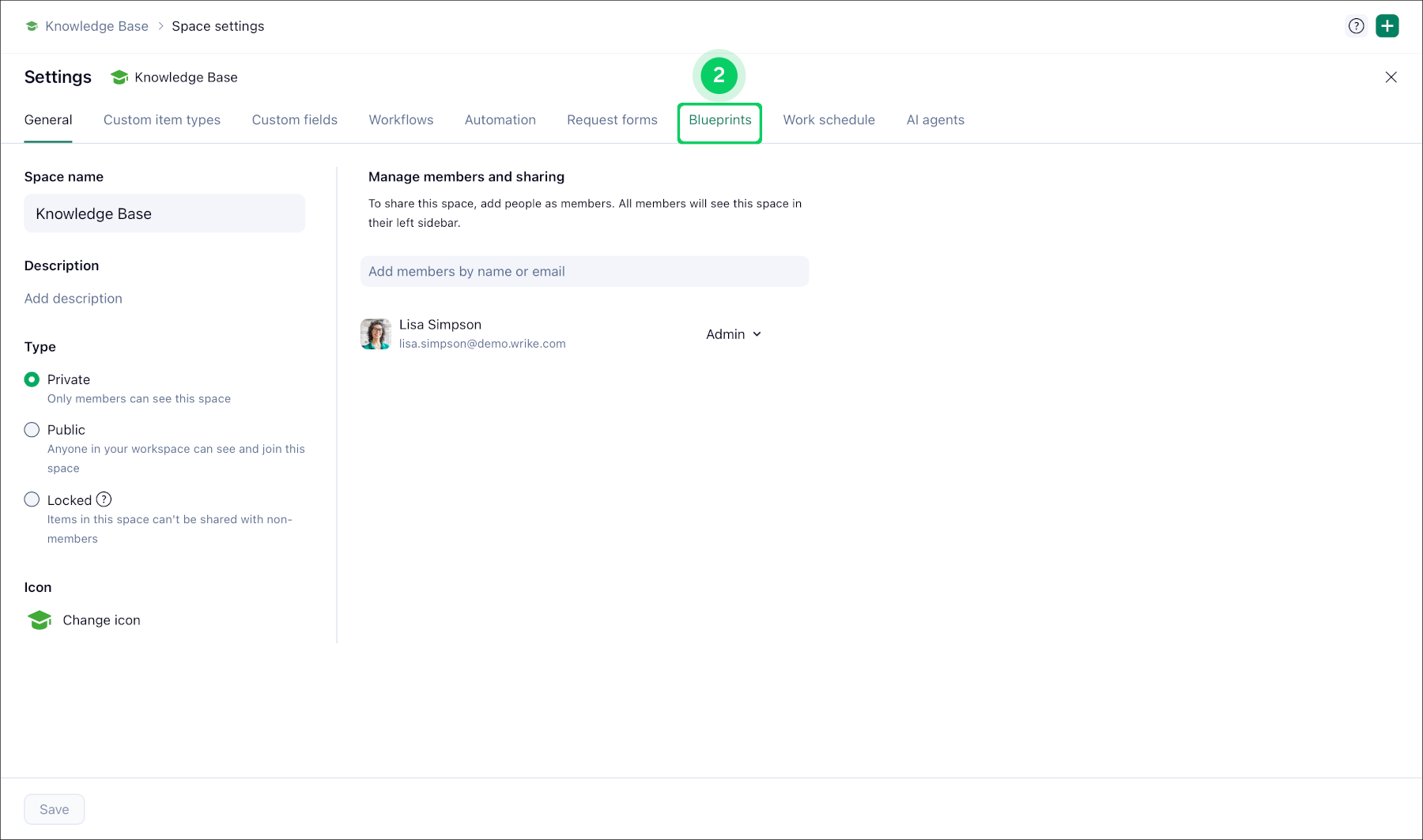Click the graduation cap icon beside Settings title
The width and height of the screenshot is (1423, 840).
(x=119, y=77)
